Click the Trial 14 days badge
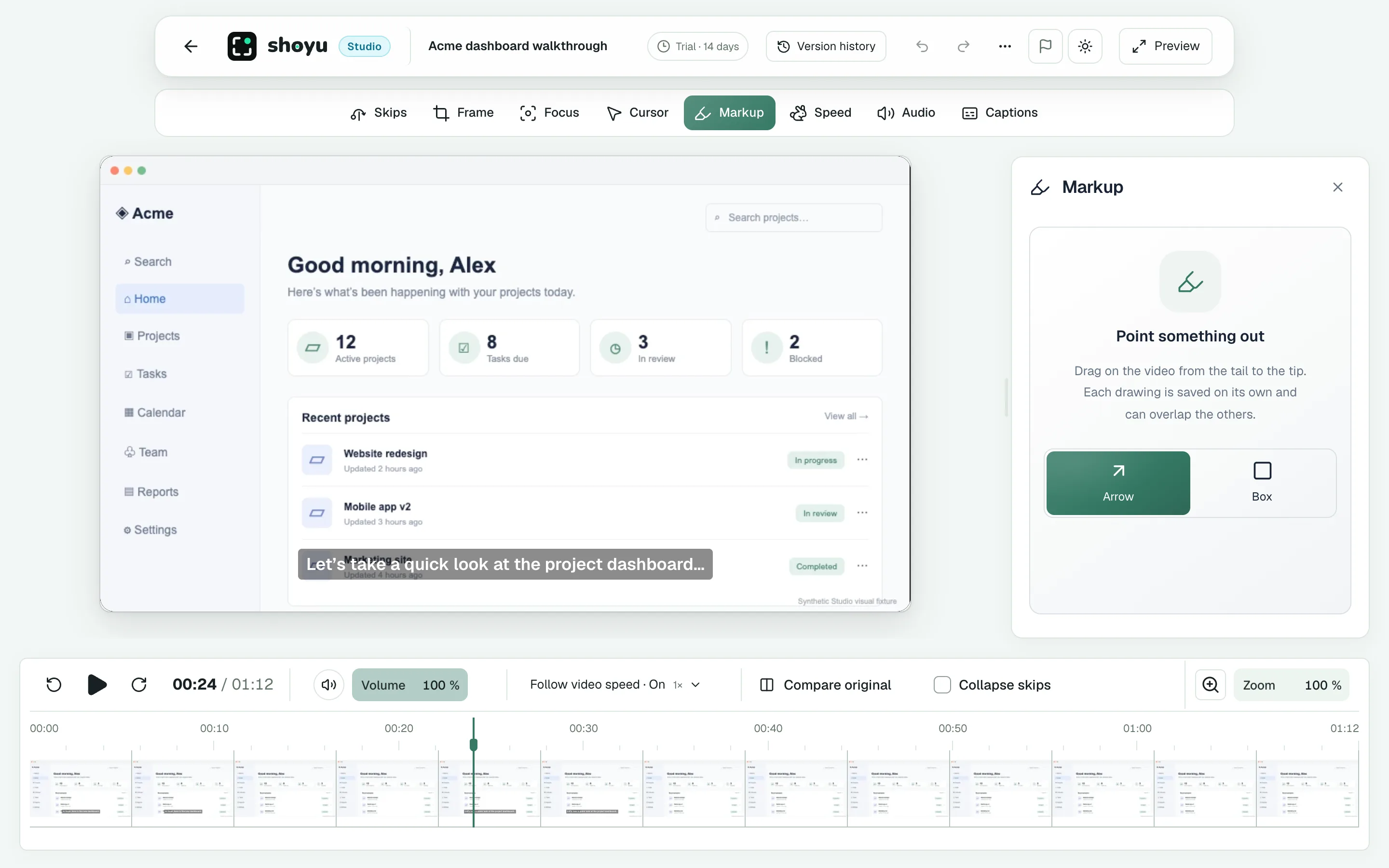Screen dimensions: 1389x868 click(x=697, y=46)
